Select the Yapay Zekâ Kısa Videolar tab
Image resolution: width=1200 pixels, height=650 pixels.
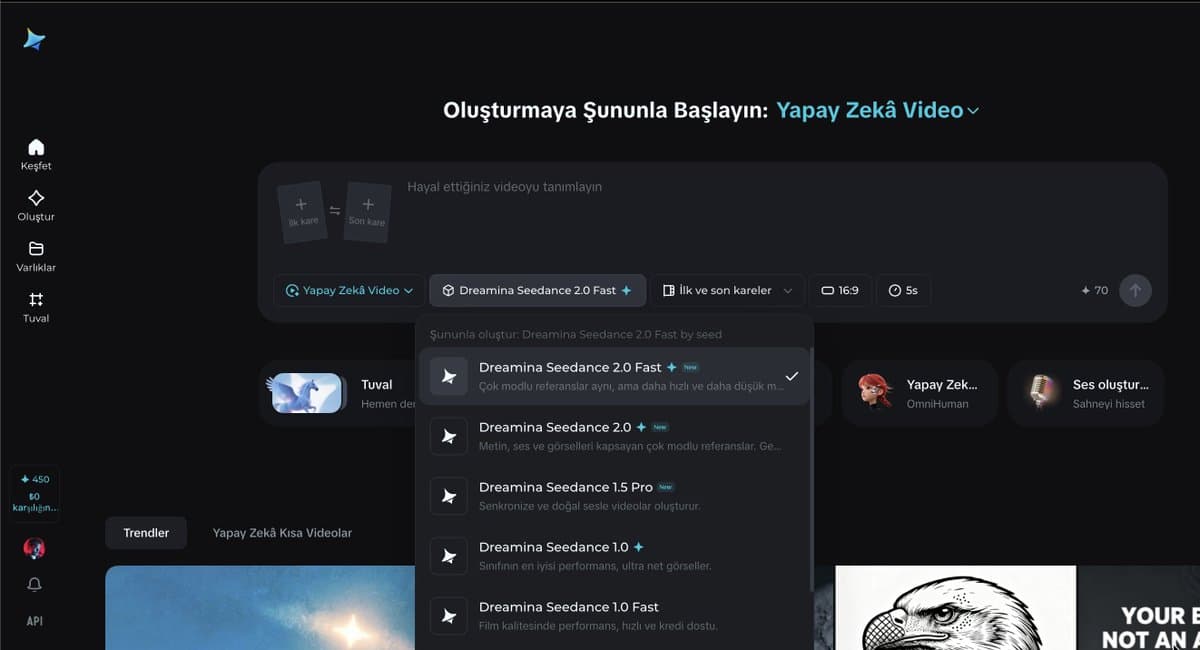coord(281,533)
